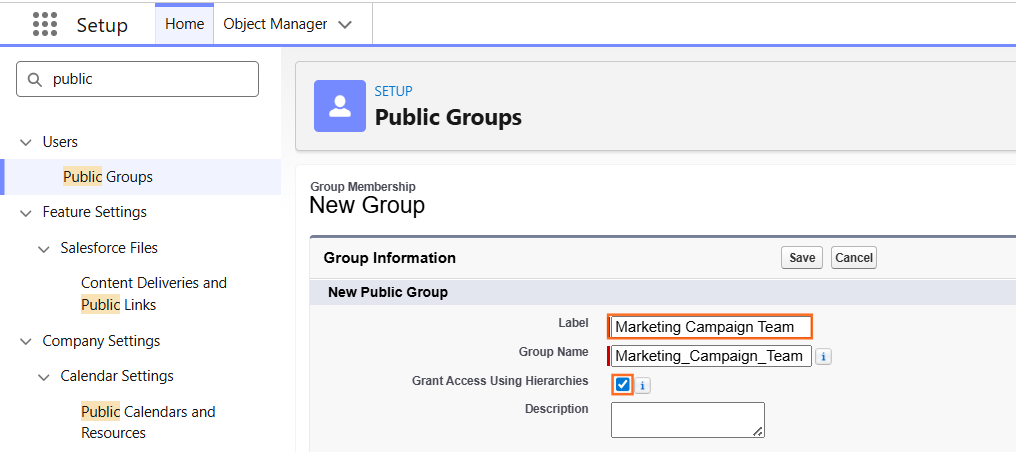Screen dimensions: 1016x452
Task: Click the Cancel button
Action: pos(853,258)
